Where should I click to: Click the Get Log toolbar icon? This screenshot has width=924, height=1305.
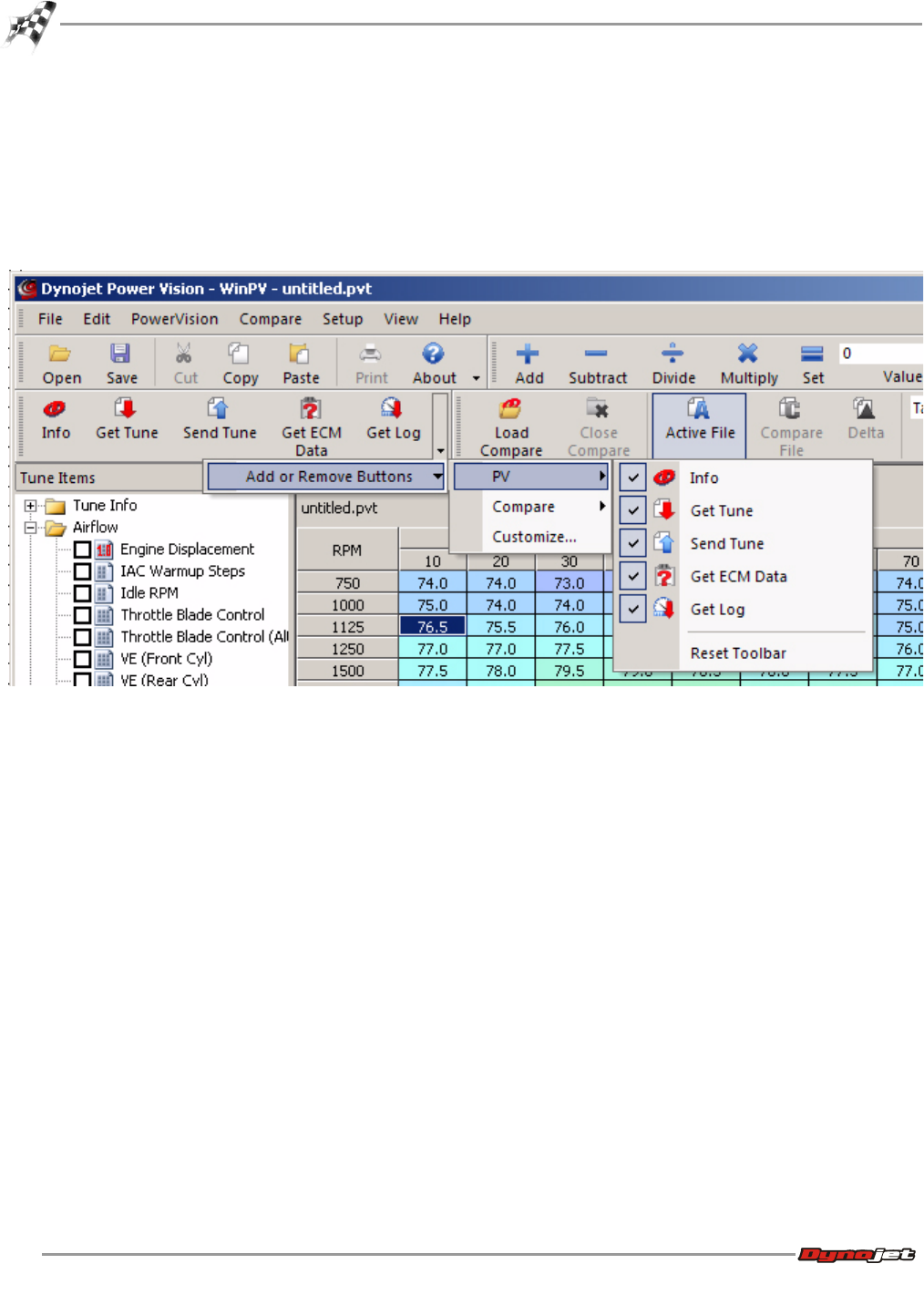point(392,409)
